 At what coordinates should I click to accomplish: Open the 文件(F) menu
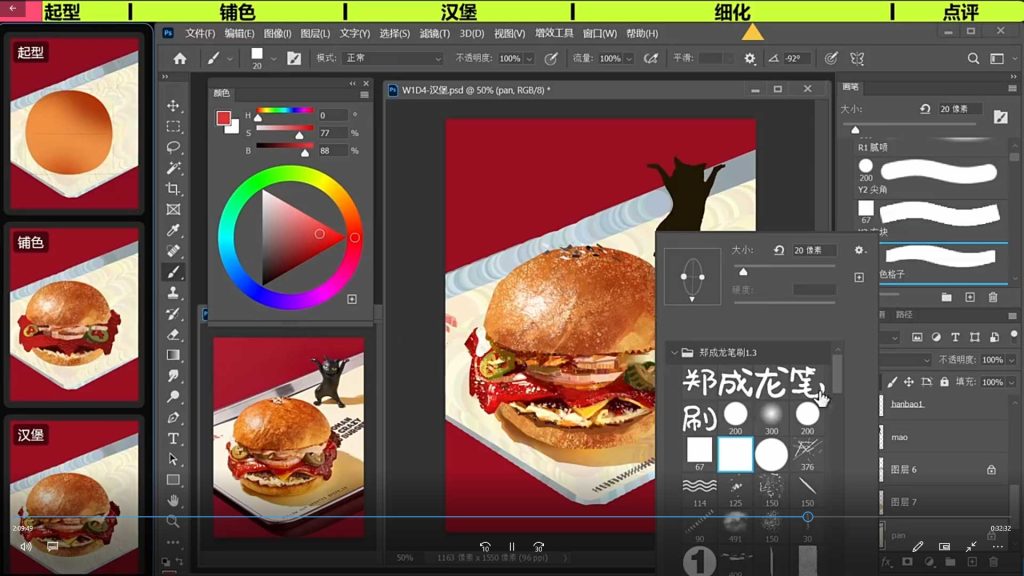click(x=200, y=33)
